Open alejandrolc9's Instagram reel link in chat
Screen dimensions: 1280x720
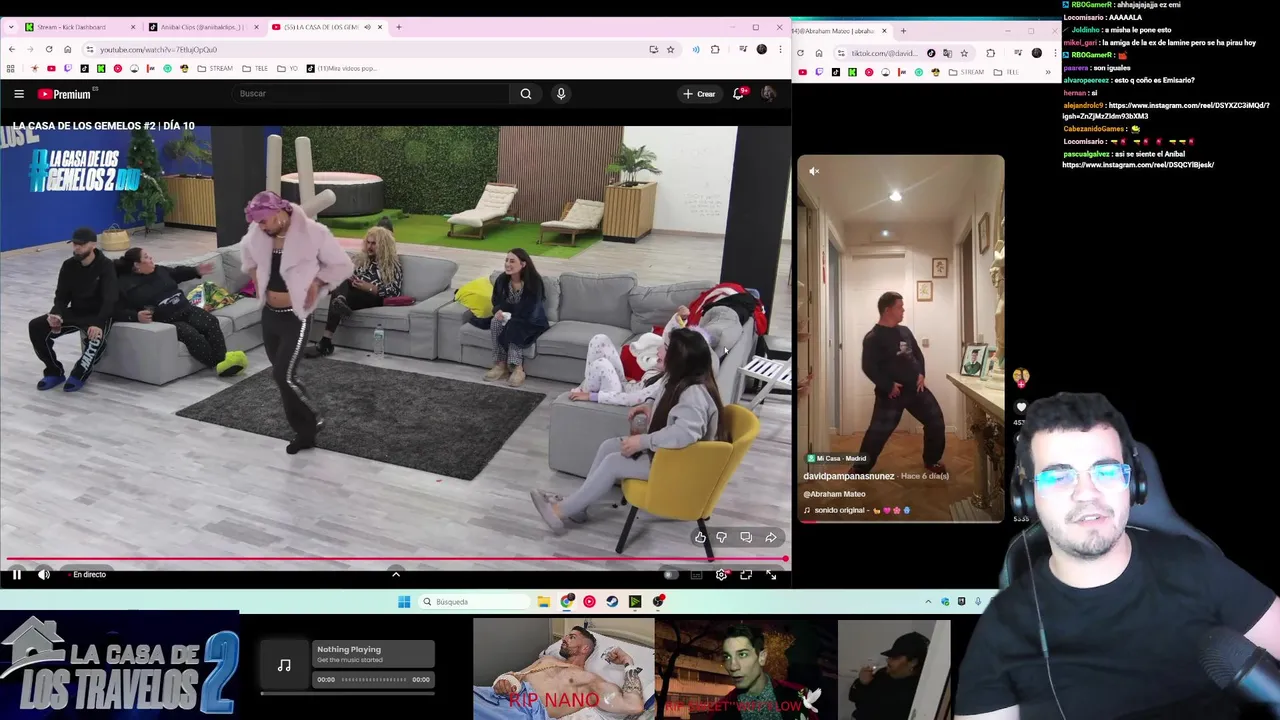[1166, 110]
